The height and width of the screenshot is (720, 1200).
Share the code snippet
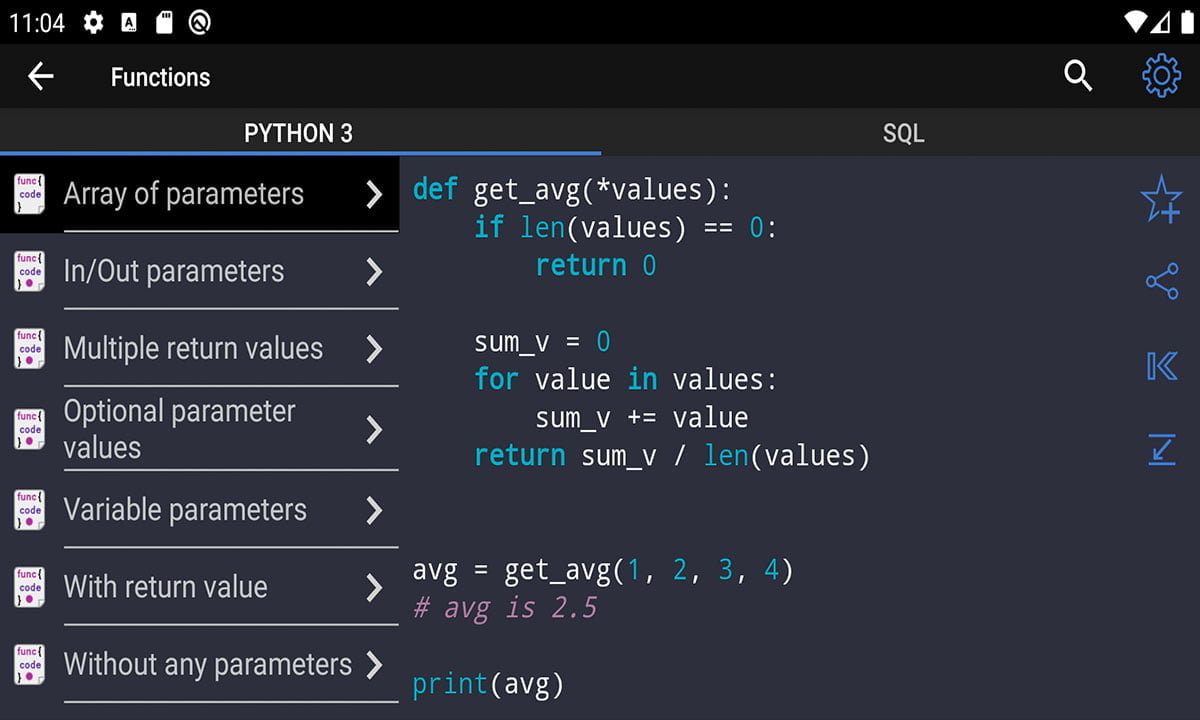1161,282
